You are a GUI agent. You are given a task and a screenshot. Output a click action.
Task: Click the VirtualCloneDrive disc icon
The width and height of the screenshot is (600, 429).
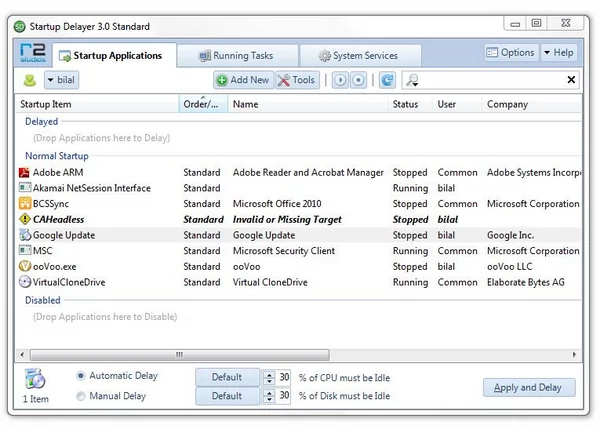[x=25, y=282]
